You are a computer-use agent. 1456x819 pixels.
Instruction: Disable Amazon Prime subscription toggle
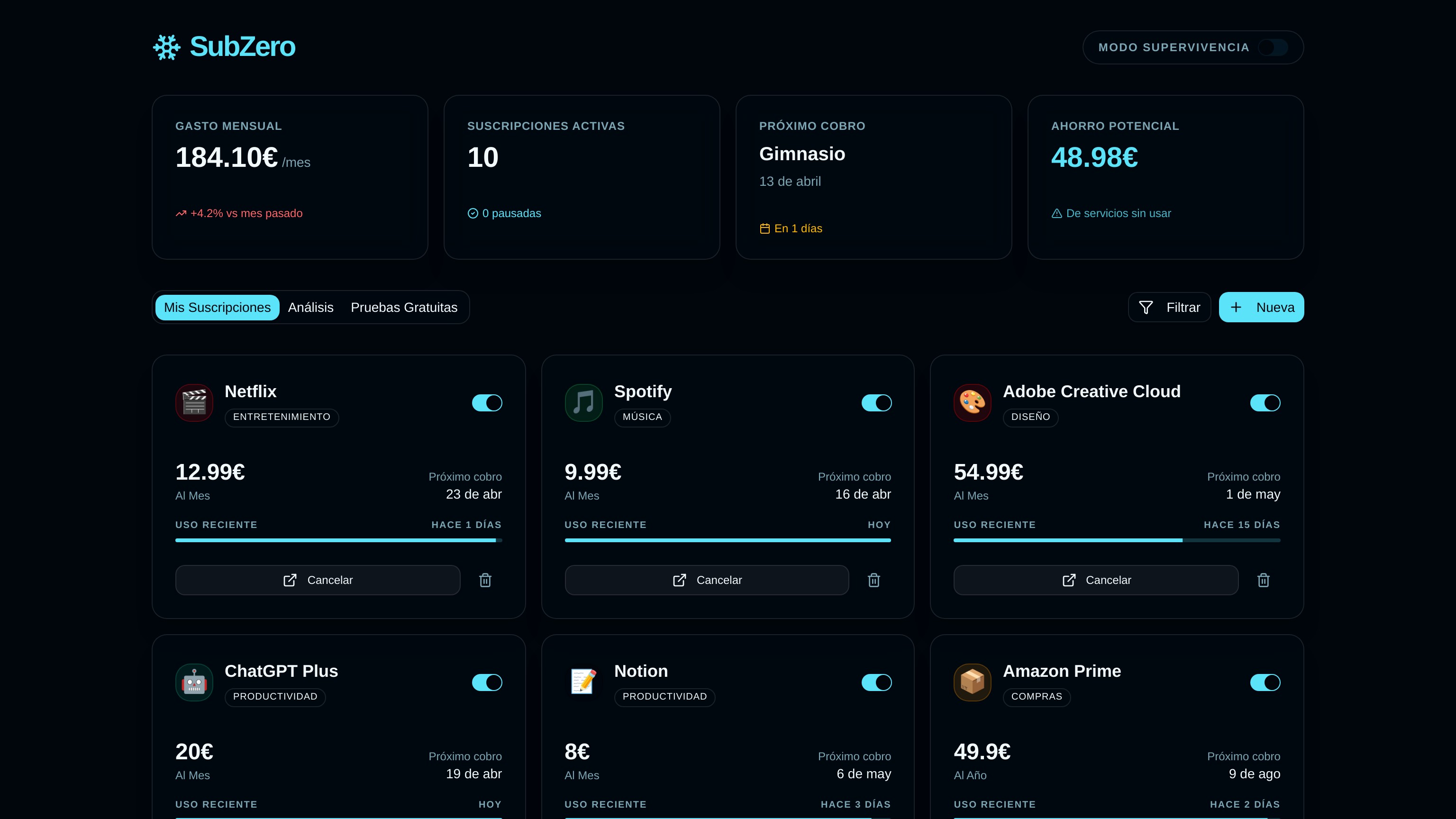point(1265,682)
